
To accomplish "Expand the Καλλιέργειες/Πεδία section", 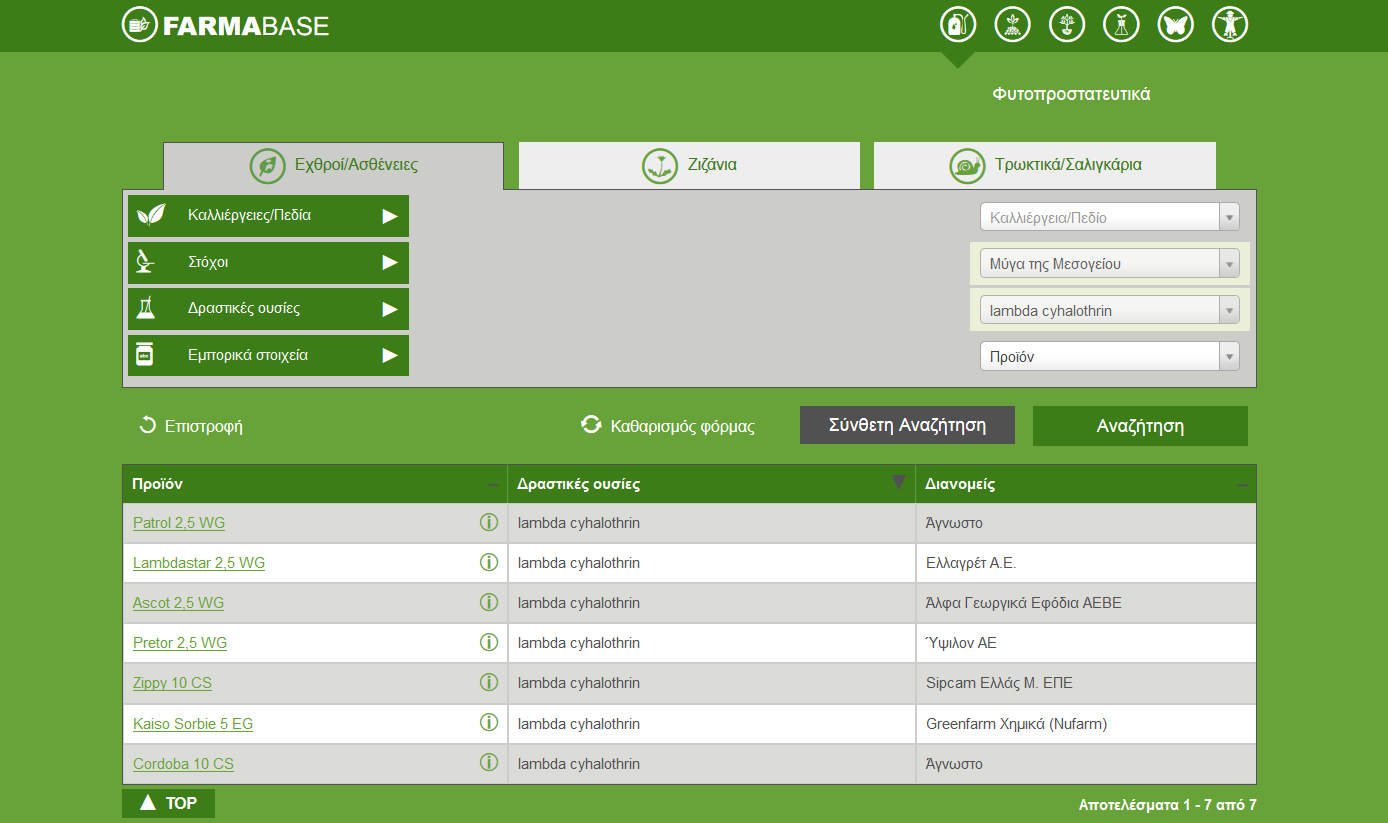I will [x=268, y=216].
